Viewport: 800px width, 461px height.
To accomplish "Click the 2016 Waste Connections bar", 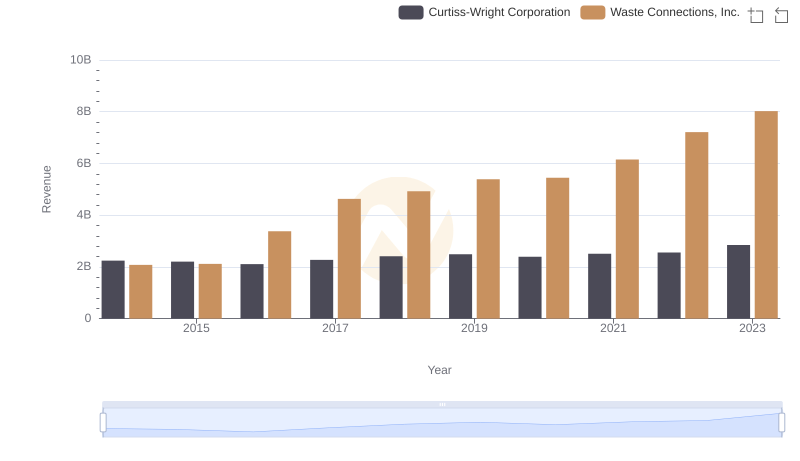I will 280,275.
